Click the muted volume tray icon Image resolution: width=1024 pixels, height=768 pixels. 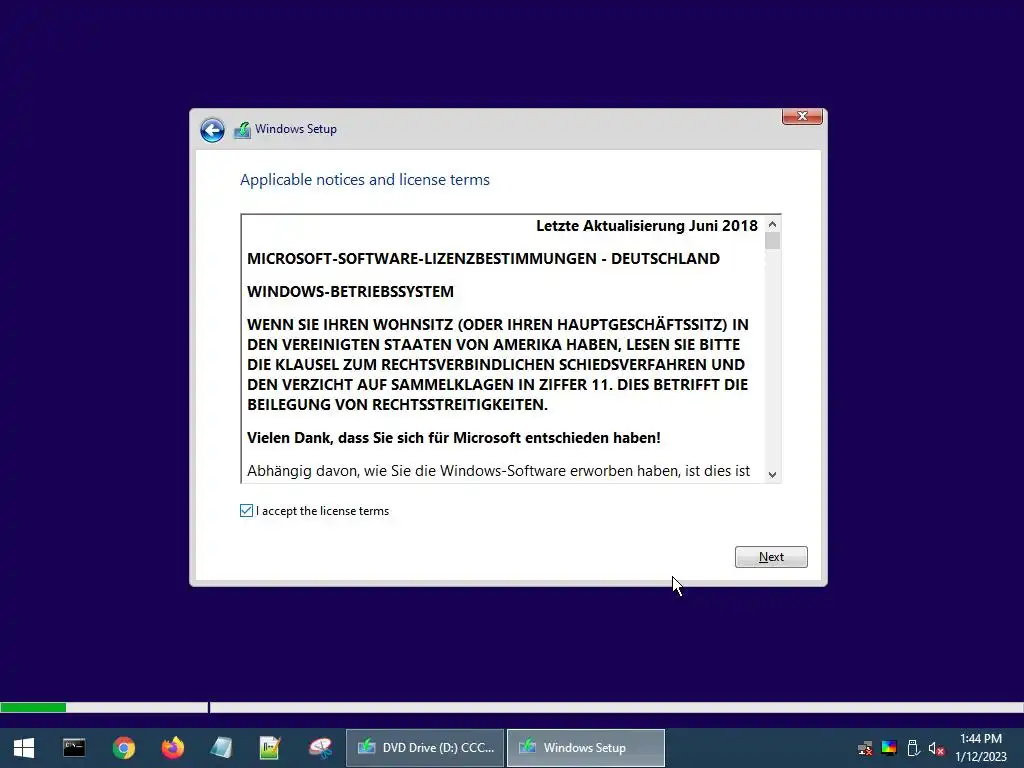click(936, 748)
